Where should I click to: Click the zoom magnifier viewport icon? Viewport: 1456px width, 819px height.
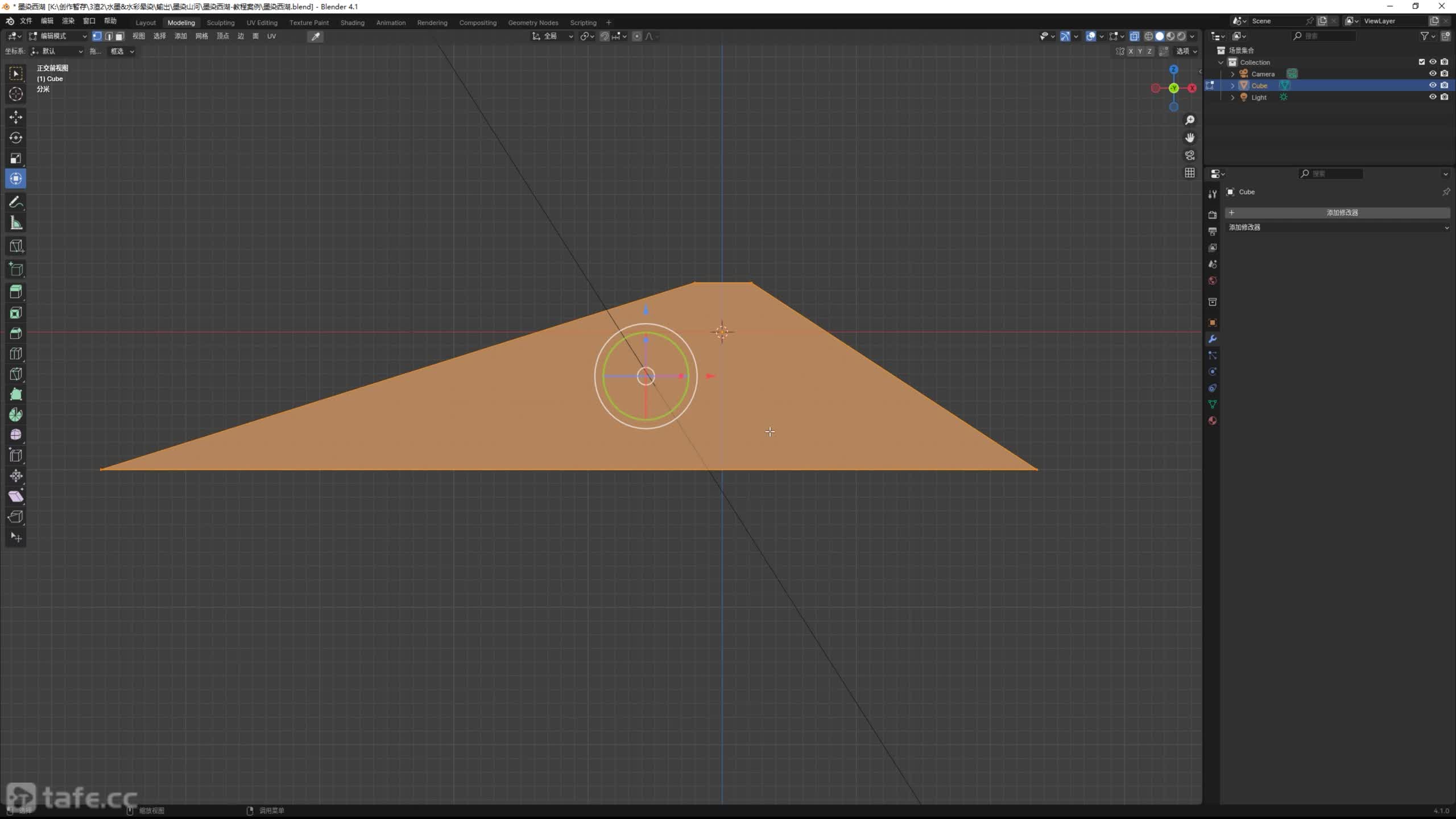pyautogui.click(x=1189, y=120)
